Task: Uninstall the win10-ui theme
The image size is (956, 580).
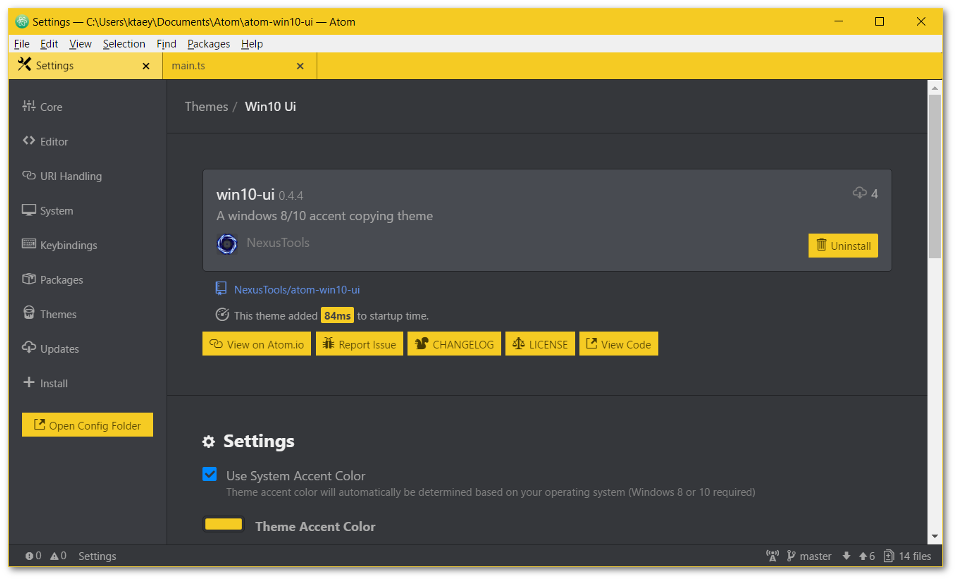Action: tap(843, 246)
